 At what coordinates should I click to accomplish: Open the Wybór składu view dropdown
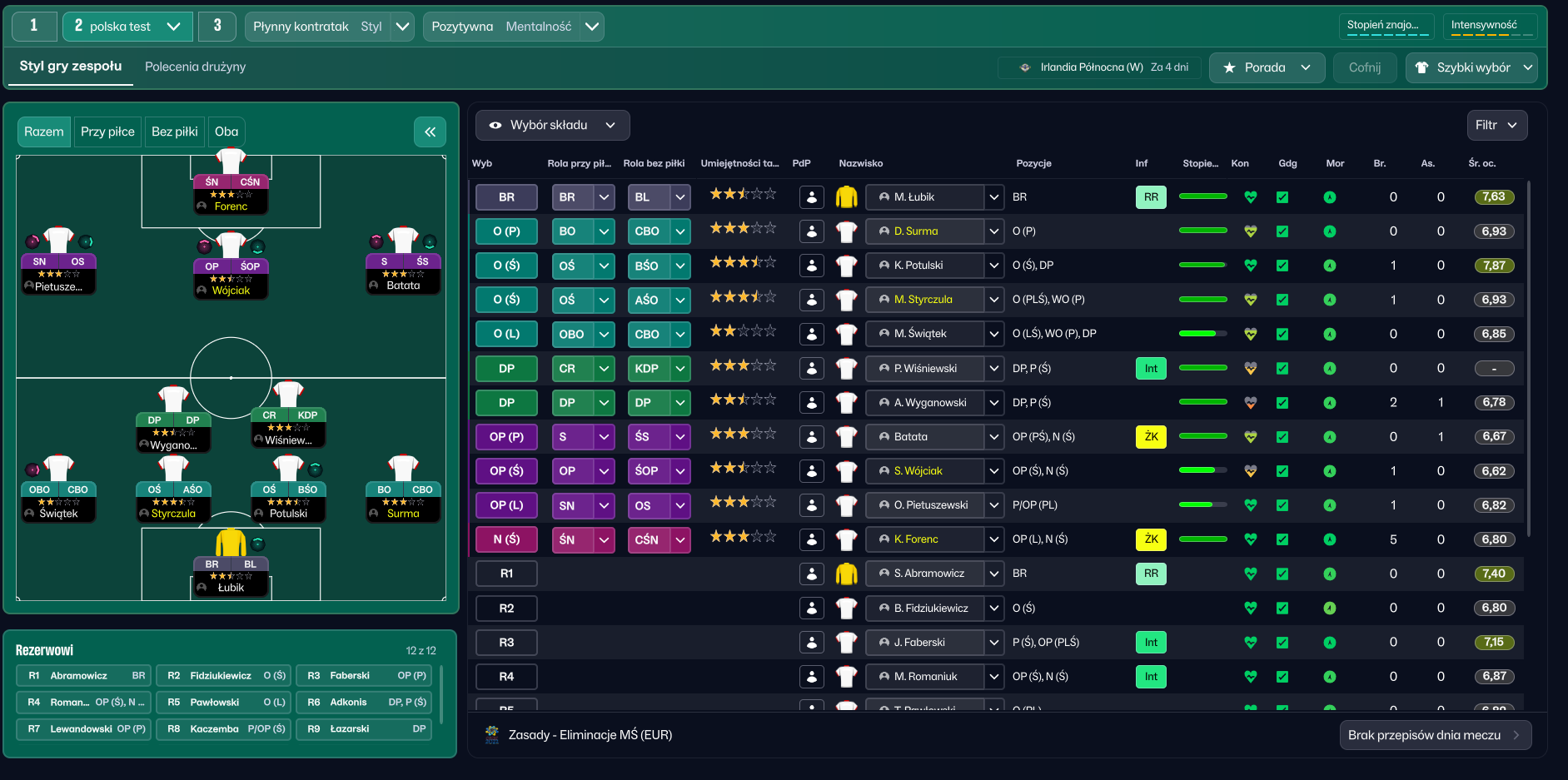tap(552, 126)
